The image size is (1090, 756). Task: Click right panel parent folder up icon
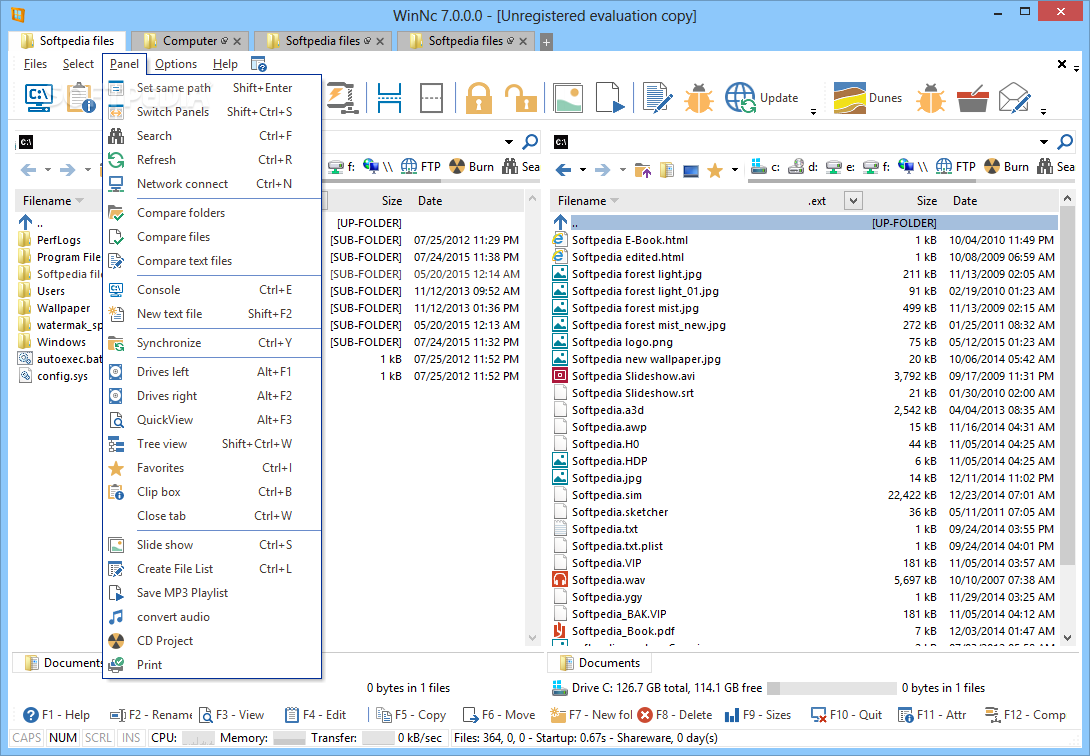(x=642, y=169)
